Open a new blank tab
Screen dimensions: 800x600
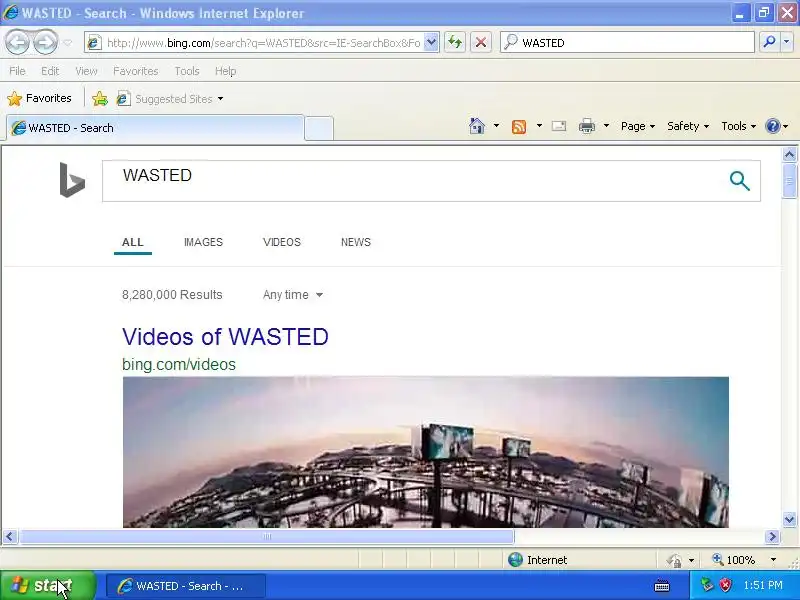[319, 128]
